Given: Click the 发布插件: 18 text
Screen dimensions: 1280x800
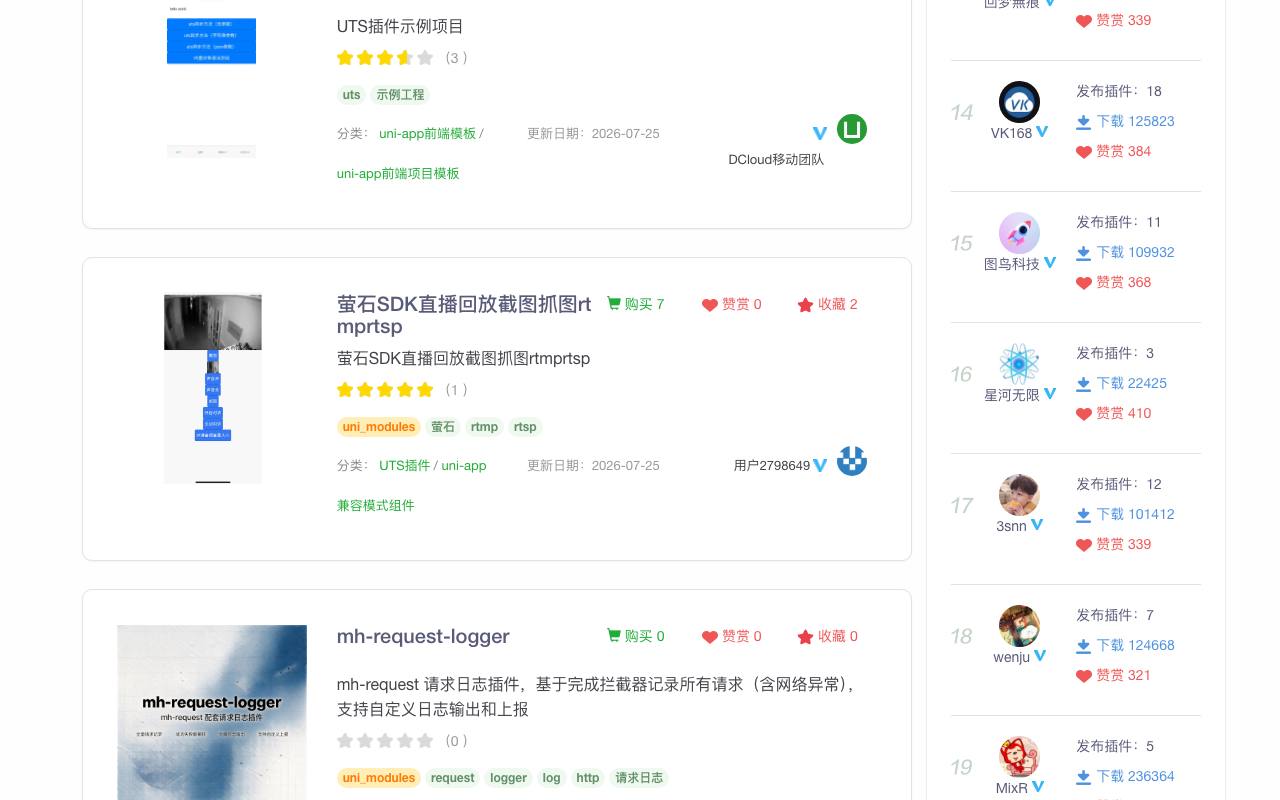Looking at the screenshot, I should click(x=1119, y=91).
